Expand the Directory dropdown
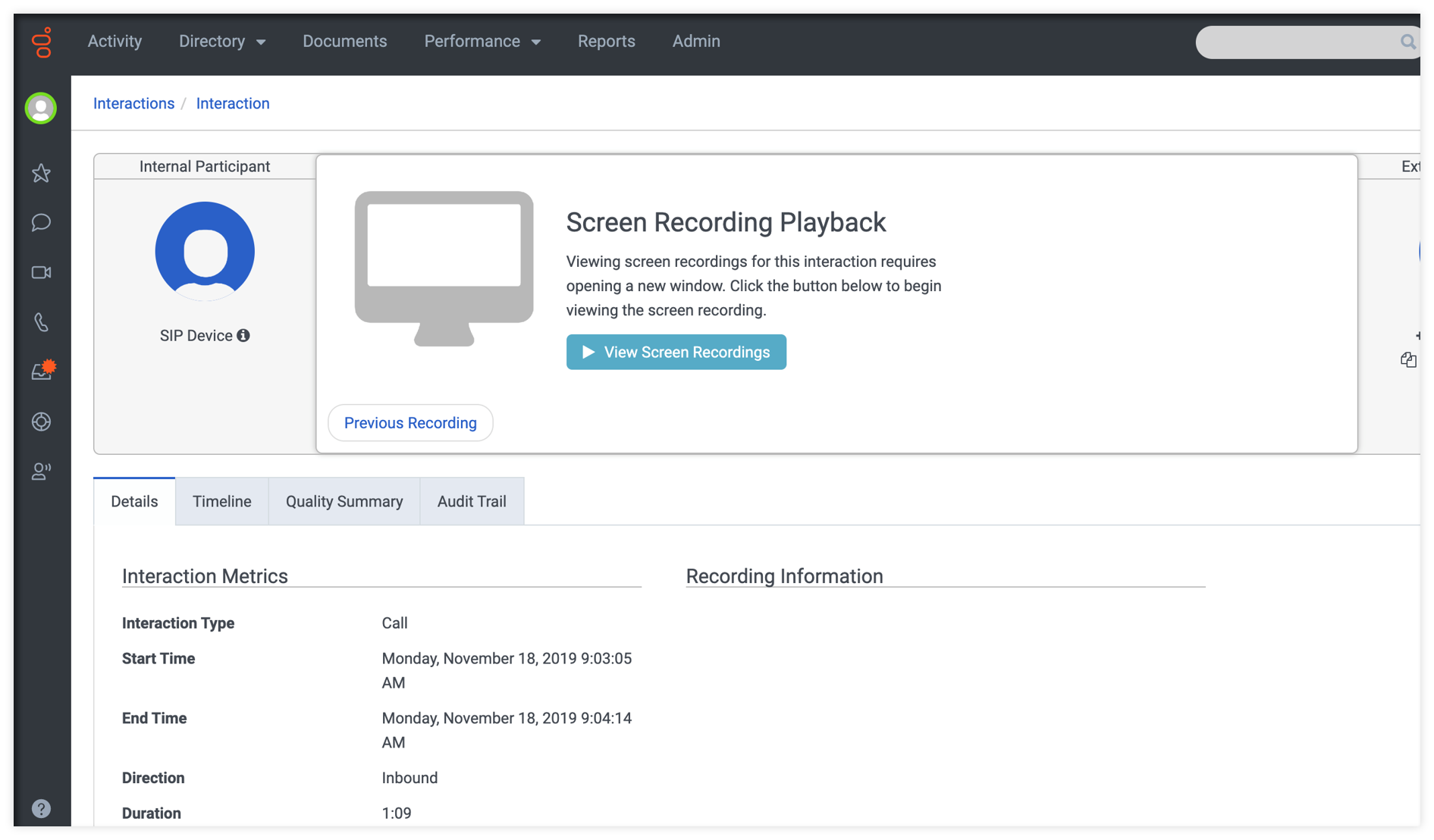This screenshot has width=1434, height=840. [222, 42]
